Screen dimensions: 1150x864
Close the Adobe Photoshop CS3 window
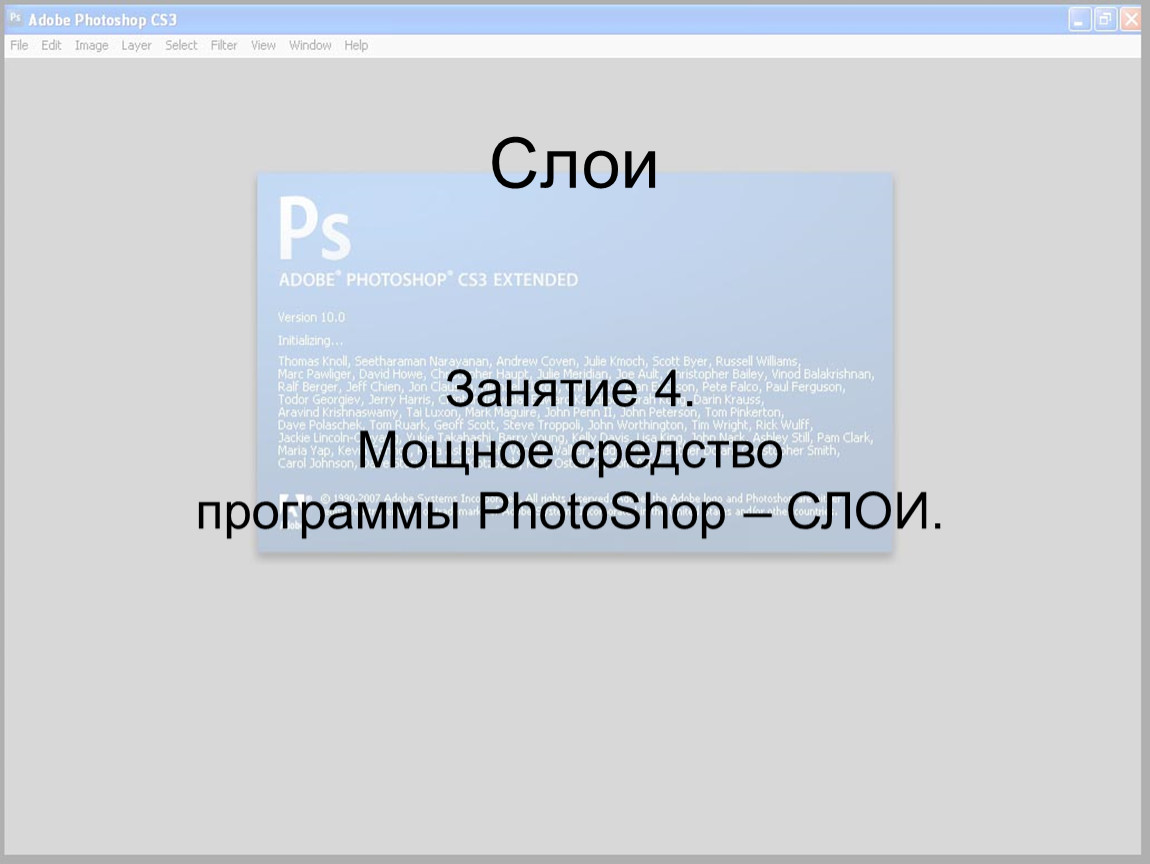[1130, 19]
